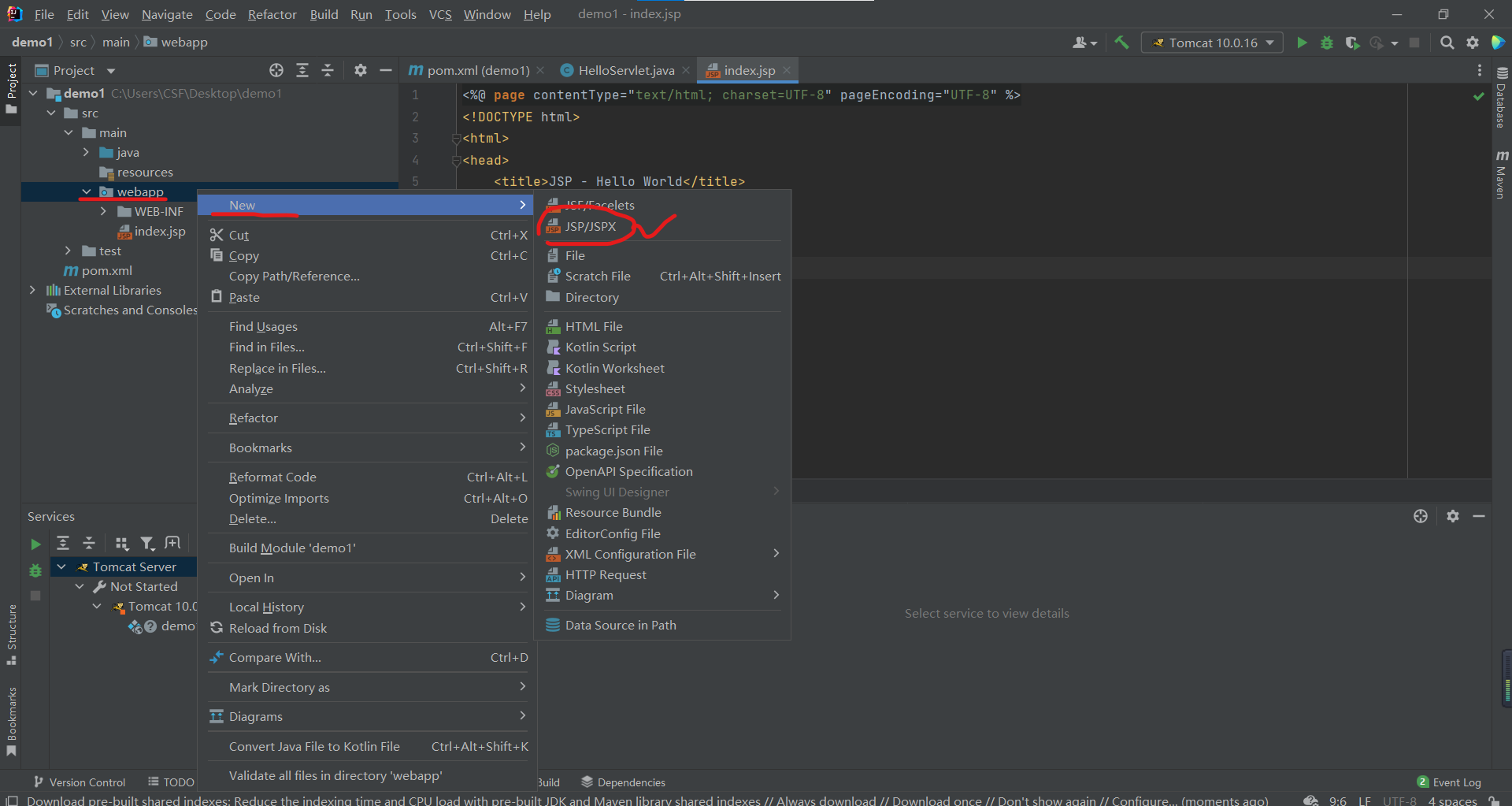The height and width of the screenshot is (806, 1512).
Task: Click UTF-8 file encoding in status bar
Action: (x=1399, y=800)
